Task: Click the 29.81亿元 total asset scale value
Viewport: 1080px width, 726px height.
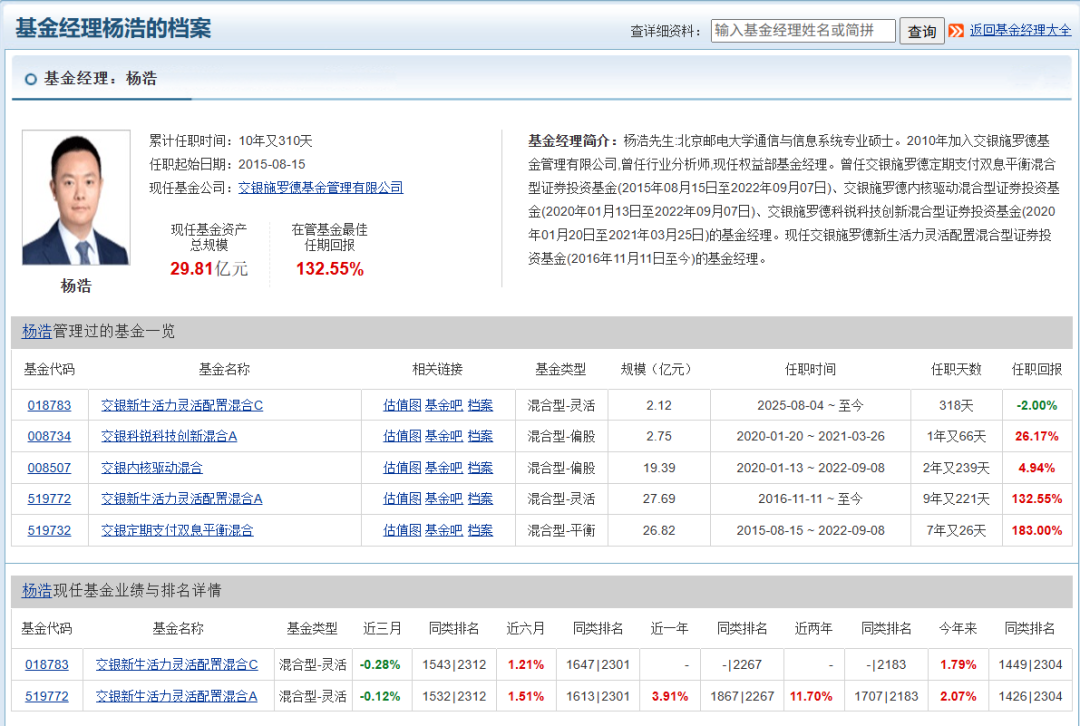Action: tap(209, 269)
